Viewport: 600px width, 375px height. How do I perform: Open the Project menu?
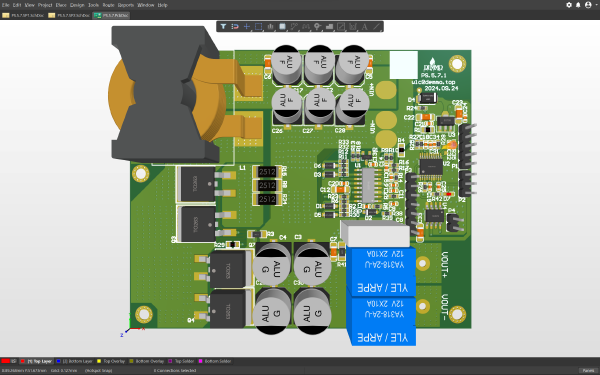pos(45,5)
